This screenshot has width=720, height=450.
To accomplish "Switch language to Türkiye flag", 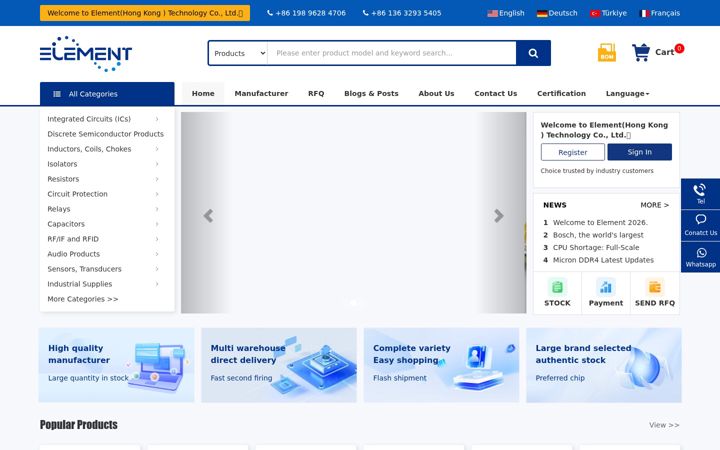I will (595, 13).
